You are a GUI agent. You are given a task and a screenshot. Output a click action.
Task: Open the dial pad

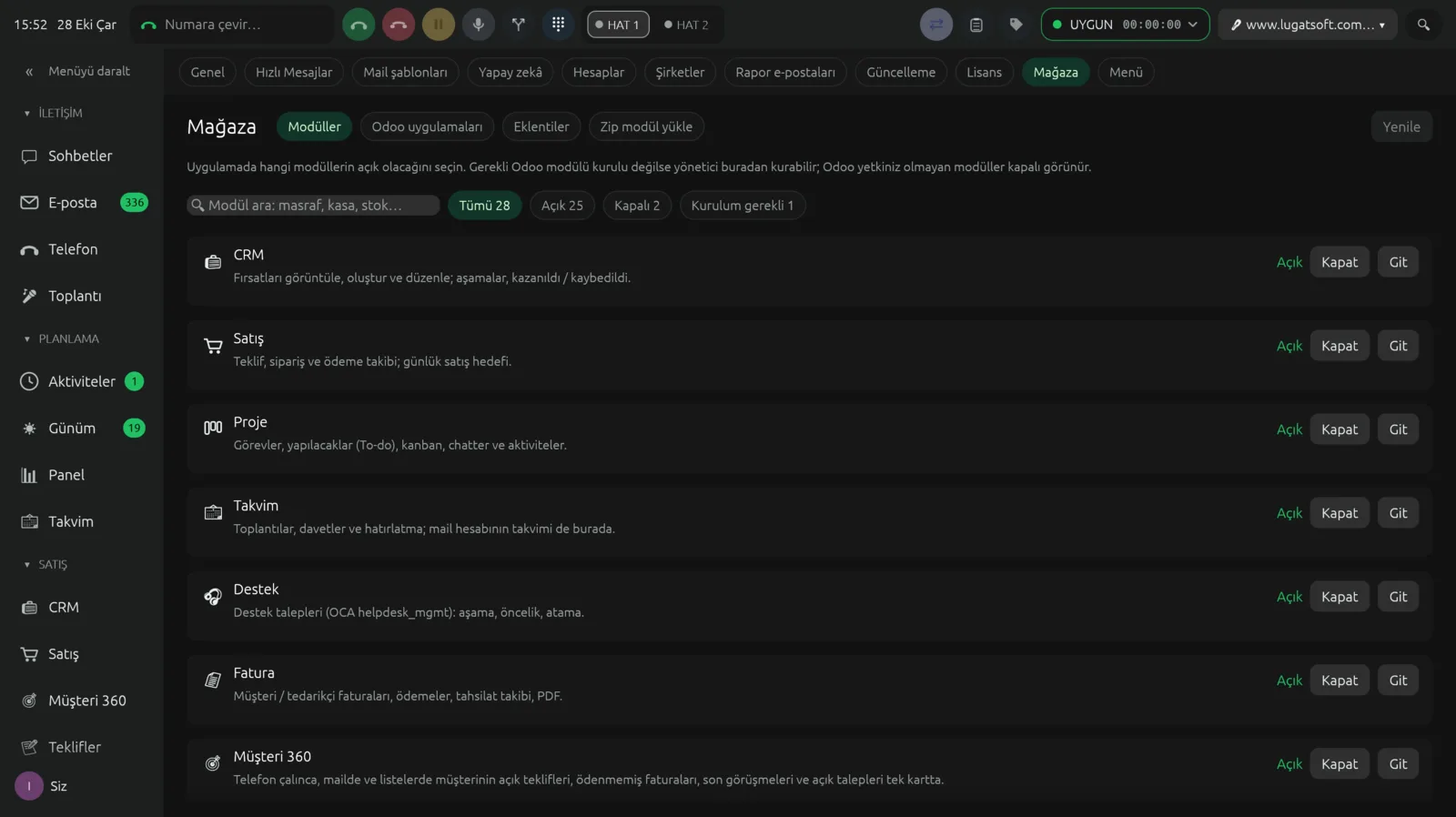[559, 25]
